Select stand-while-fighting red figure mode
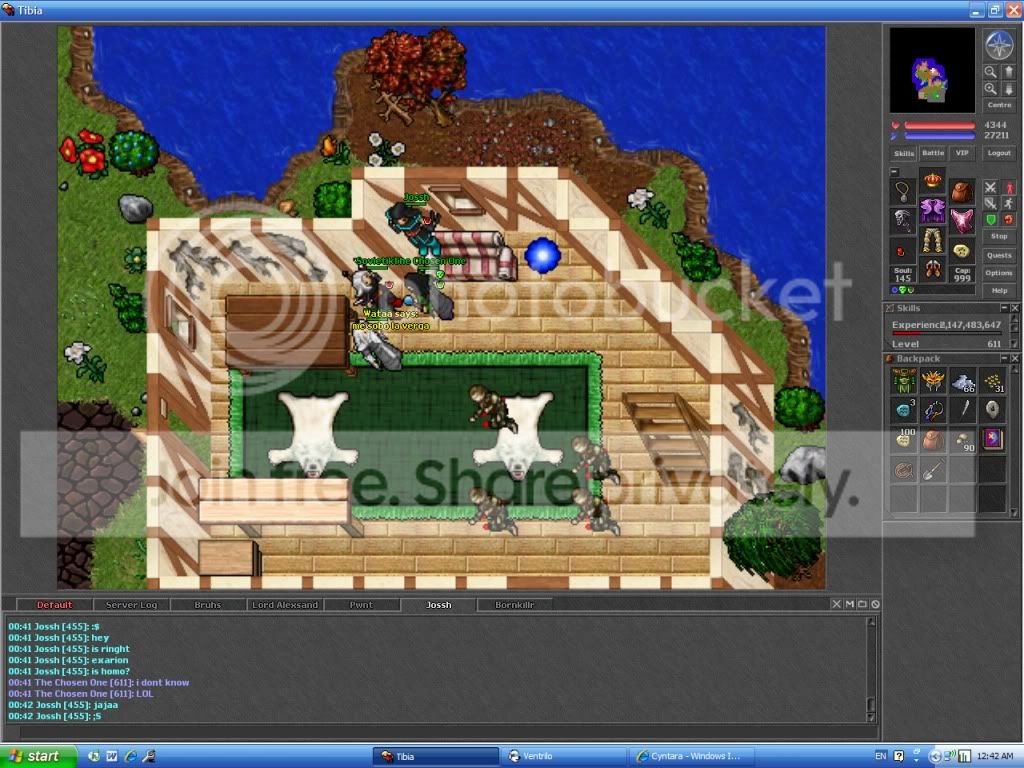The width and height of the screenshot is (1024, 768). click(1008, 188)
